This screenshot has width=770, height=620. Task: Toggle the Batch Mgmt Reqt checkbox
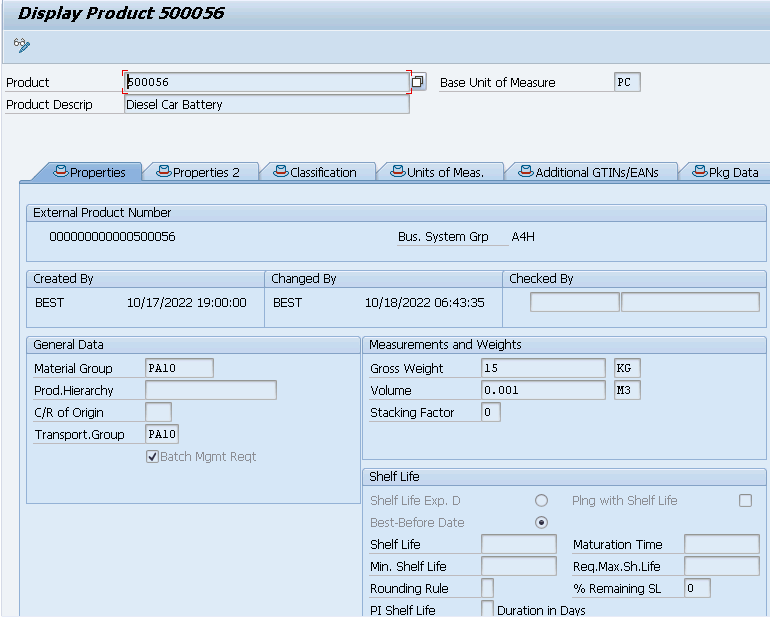click(152, 457)
